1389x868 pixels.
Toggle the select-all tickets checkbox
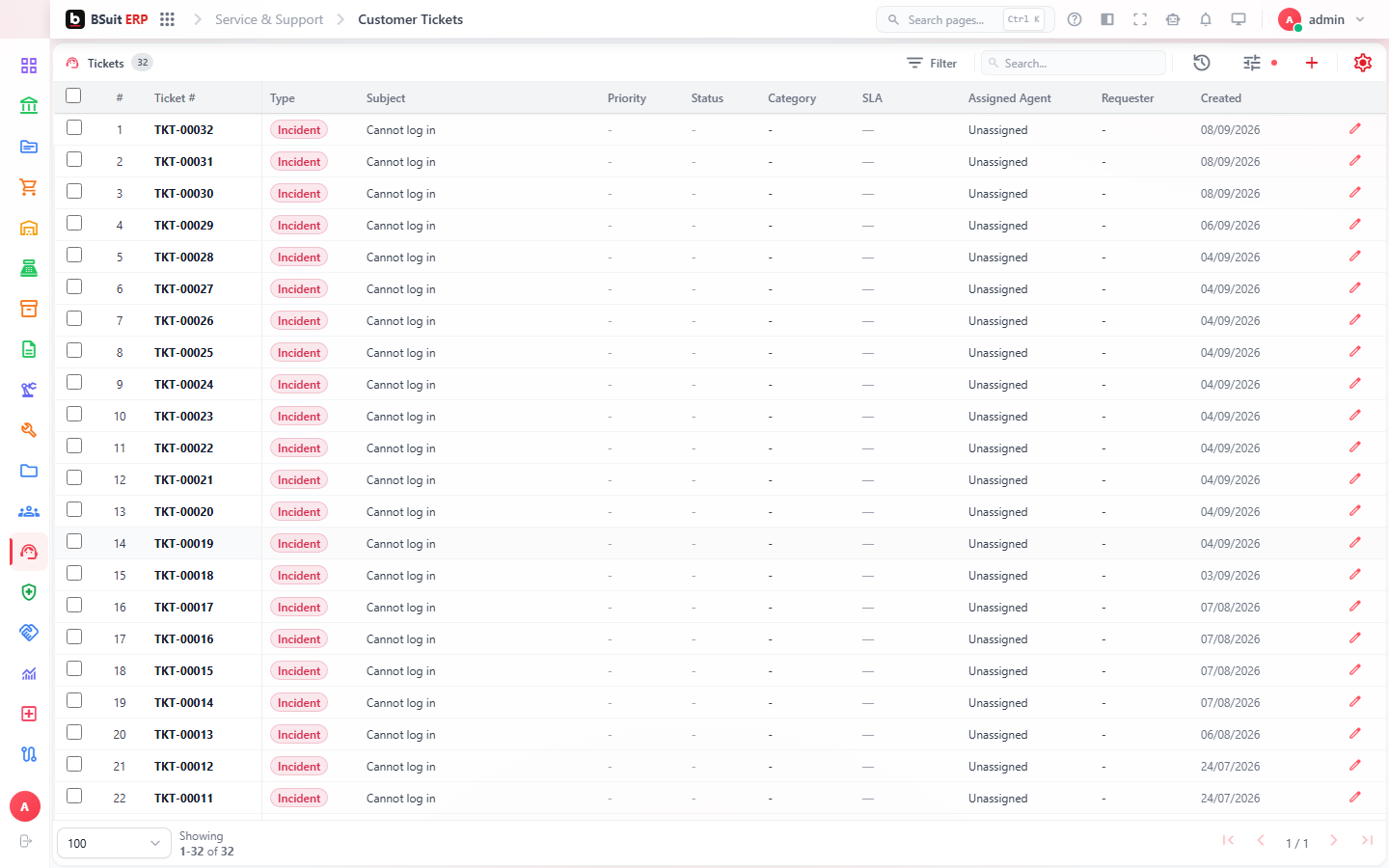[73, 95]
